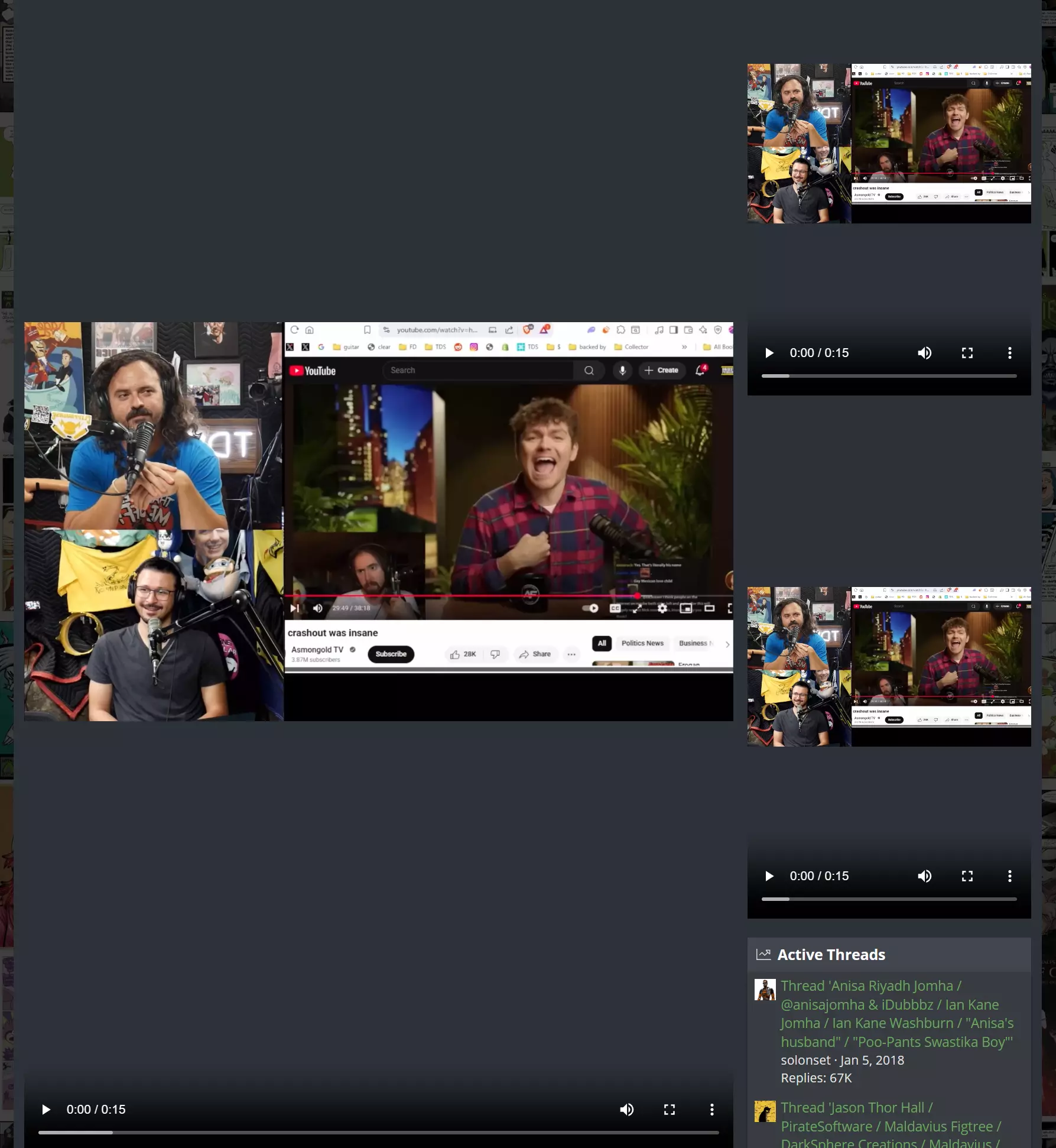Open more options on large main video
The width and height of the screenshot is (1056, 1148).
click(712, 1110)
